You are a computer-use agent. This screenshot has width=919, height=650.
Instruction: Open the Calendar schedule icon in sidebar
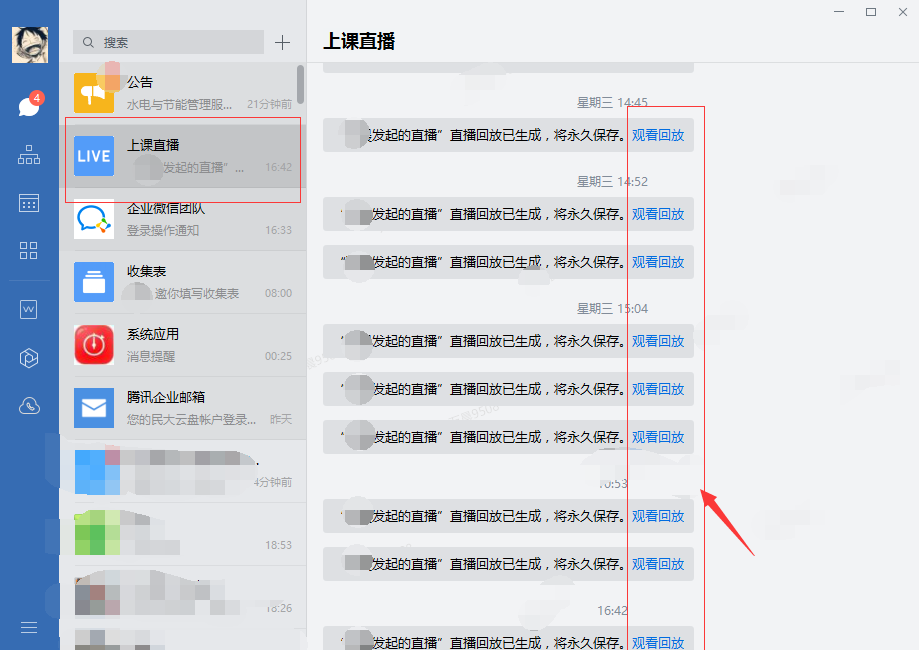click(x=28, y=203)
